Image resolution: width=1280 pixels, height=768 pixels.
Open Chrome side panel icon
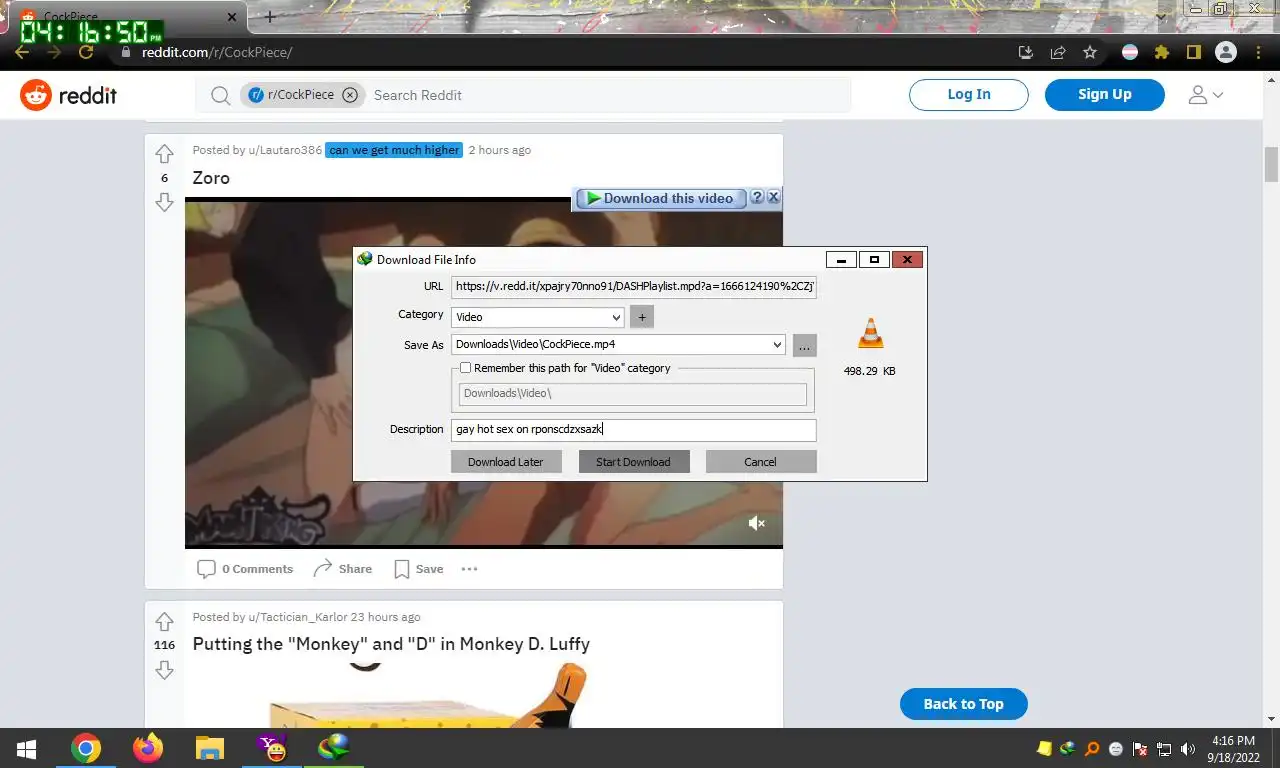1193,52
